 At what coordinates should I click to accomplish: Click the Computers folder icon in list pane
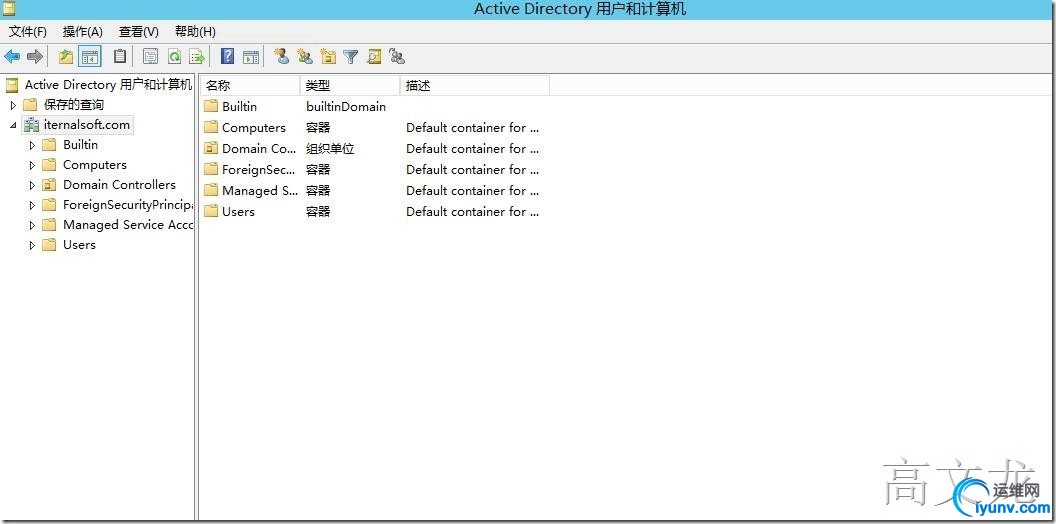[211, 127]
